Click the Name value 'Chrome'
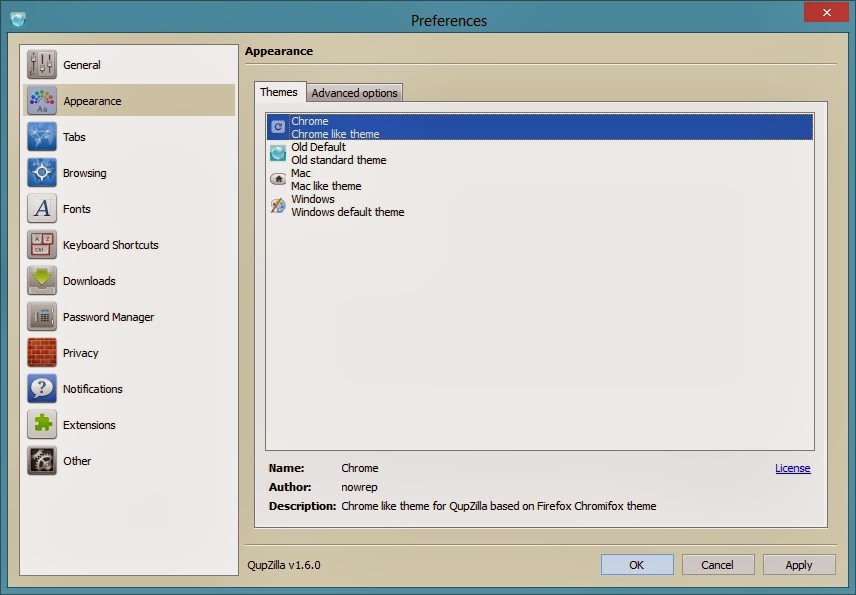Screen dimensions: 856x595 [360, 468]
